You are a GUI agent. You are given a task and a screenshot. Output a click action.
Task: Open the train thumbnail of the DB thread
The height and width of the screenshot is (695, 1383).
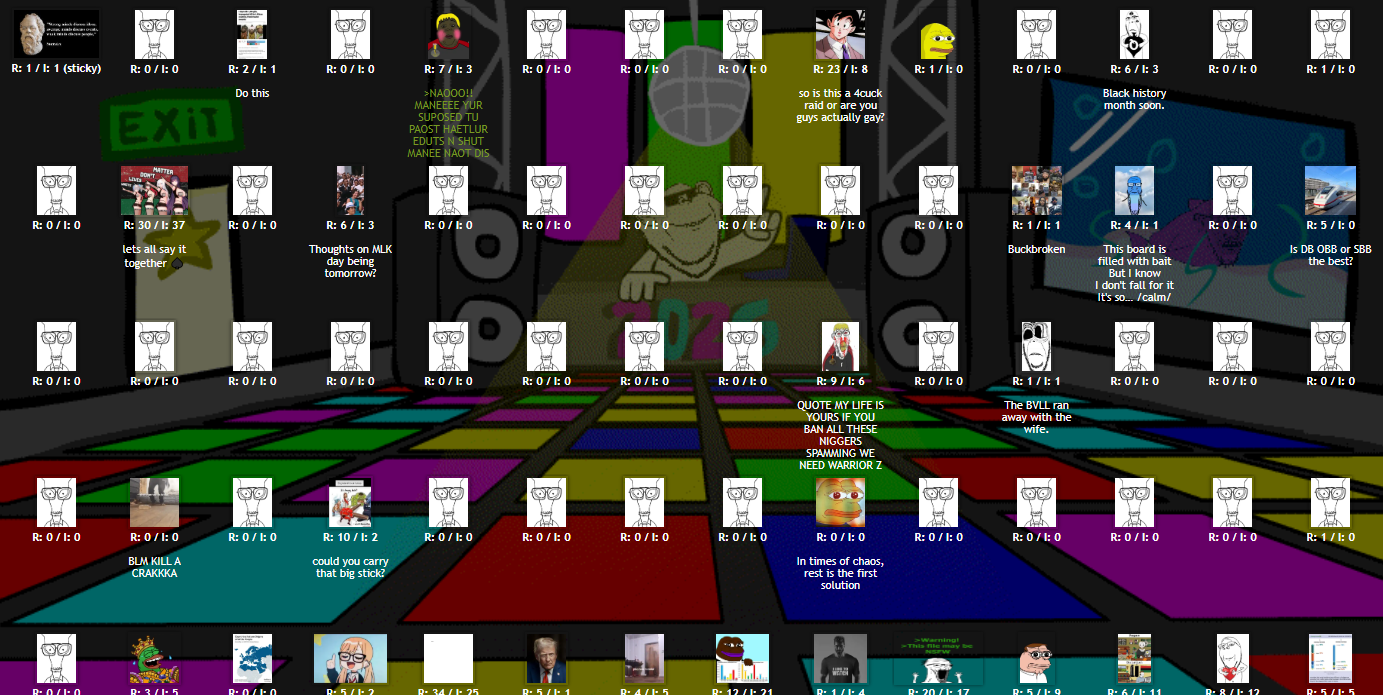1330,191
